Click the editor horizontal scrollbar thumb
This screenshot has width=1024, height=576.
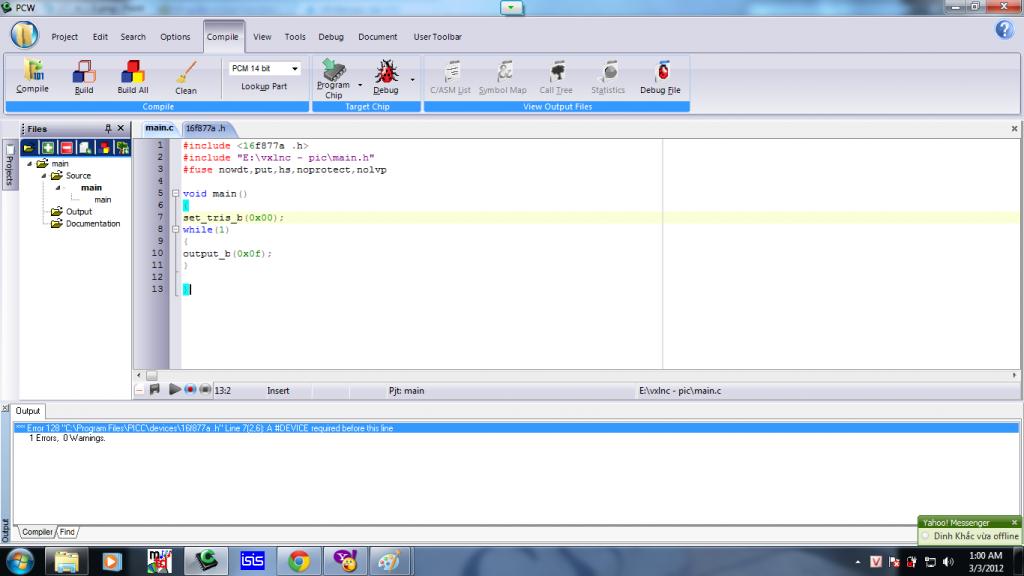click(152, 375)
